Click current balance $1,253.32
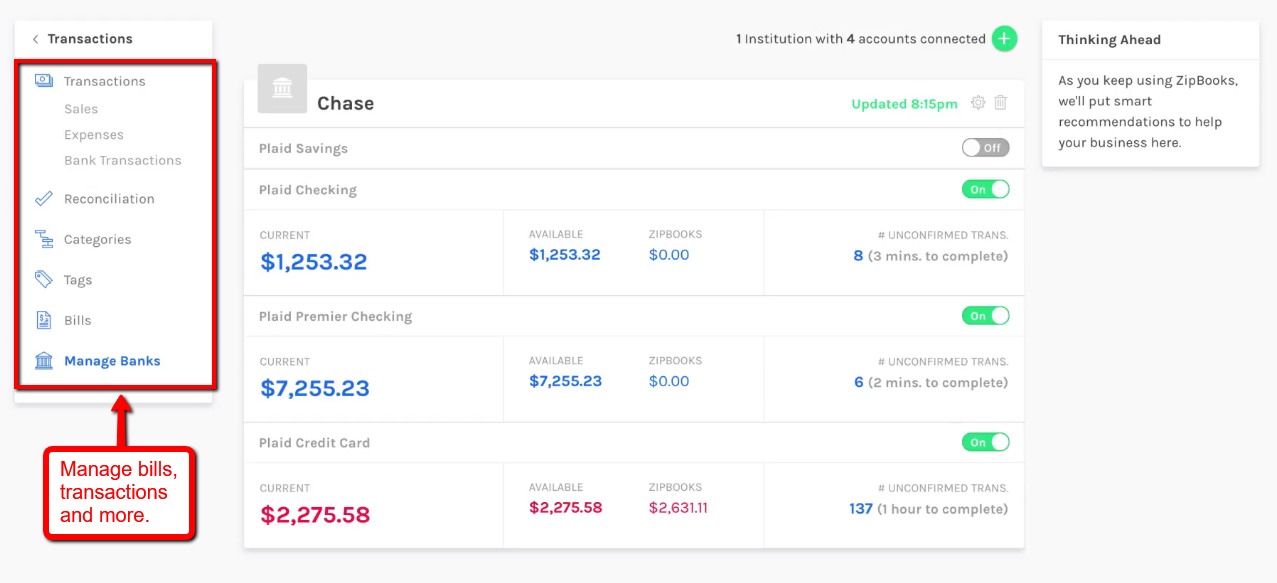 pos(314,262)
